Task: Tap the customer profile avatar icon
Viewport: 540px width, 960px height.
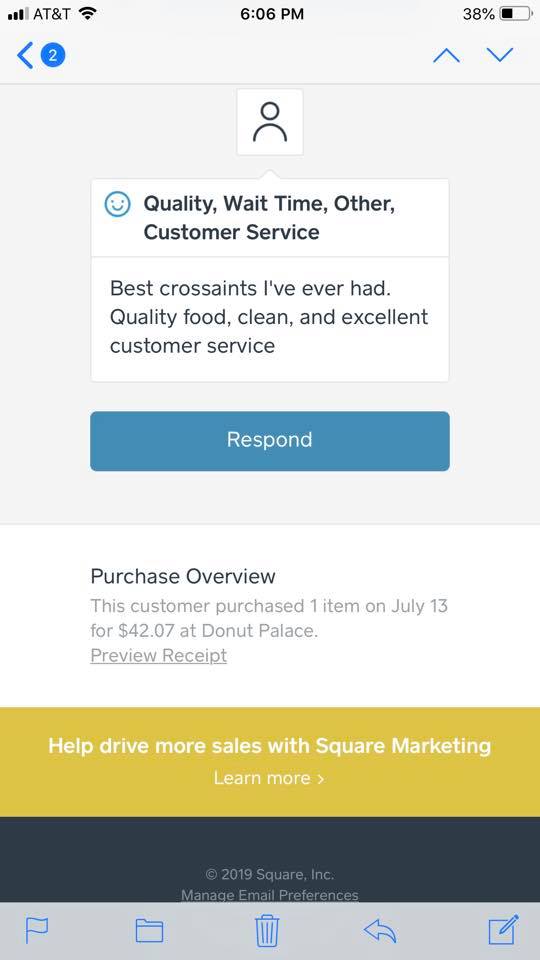Action: pos(270,122)
